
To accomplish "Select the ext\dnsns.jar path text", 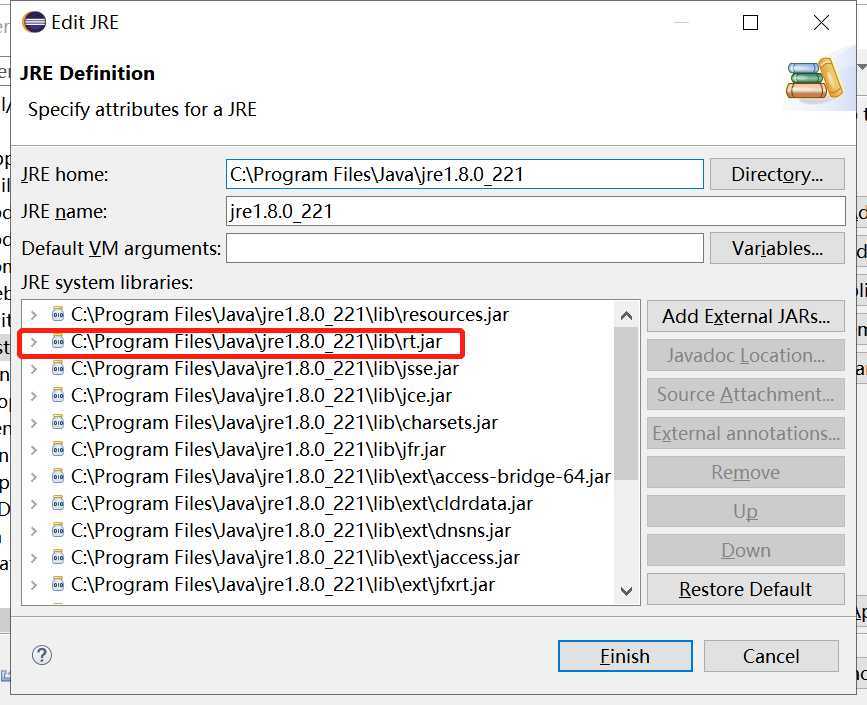I will pyautogui.click(x=291, y=531).
